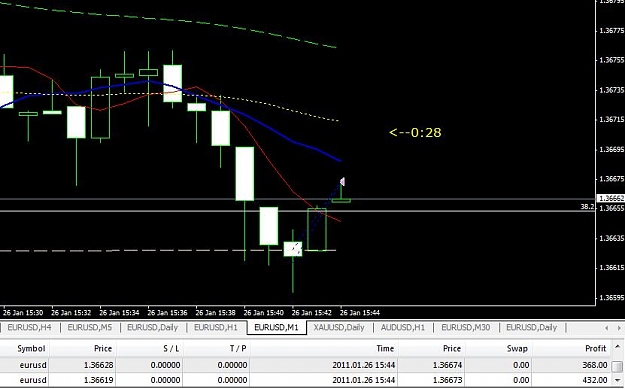
Task: Select the eurusd order opened at 1.36628
Action: pos(305,365)
